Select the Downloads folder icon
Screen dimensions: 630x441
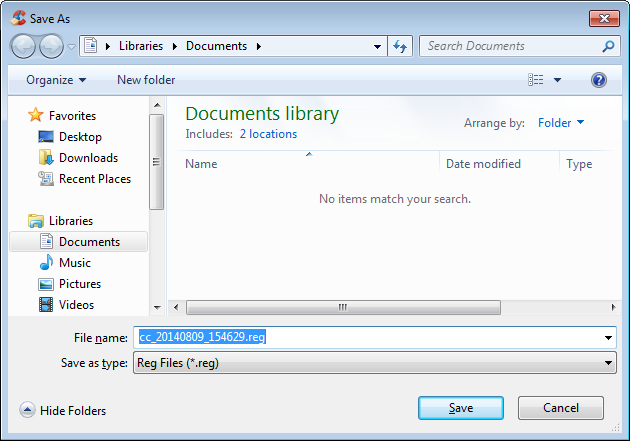tap(46, 158)
